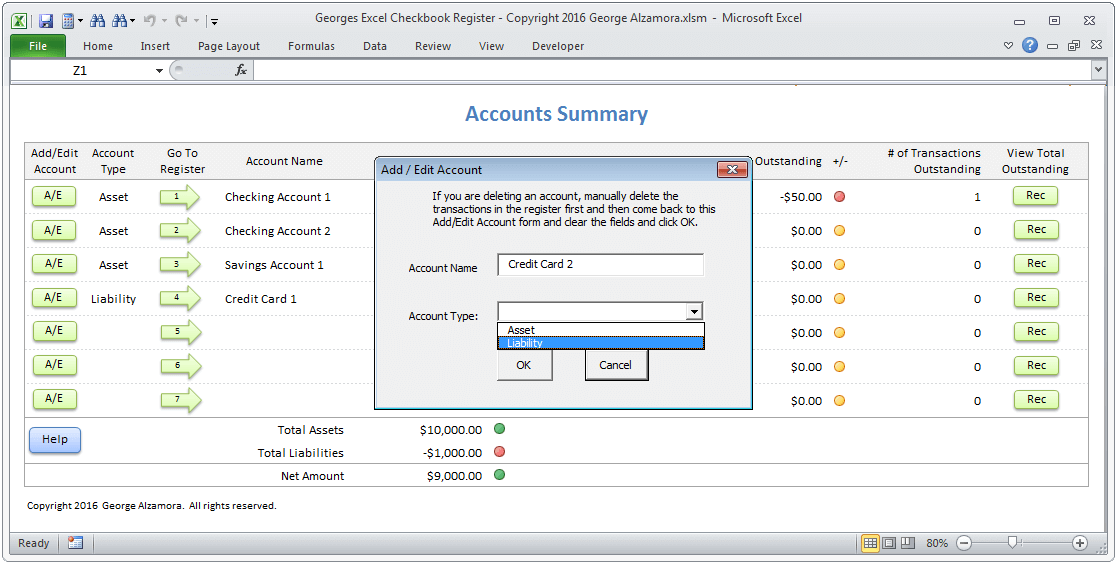The width and height of the screenshot is (1117, 564).
Task: Click the zoom in plus icon
Action: coord(1080,543)
